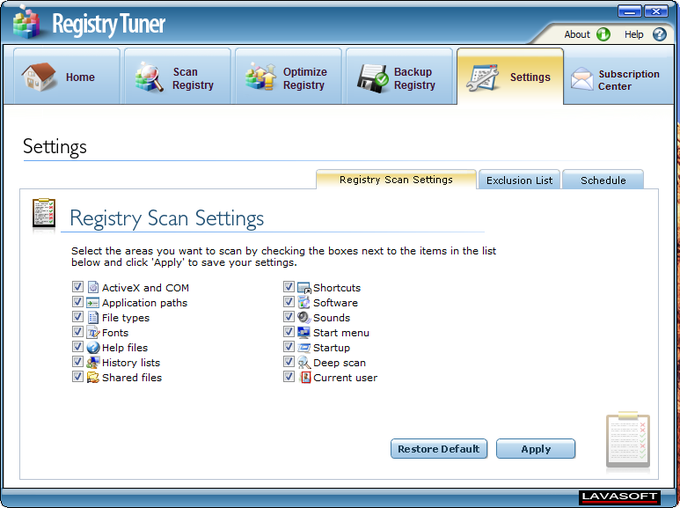Select the Settings tab label
The height and width of the screenshot is (508, 680).
[x=530, y=77]
